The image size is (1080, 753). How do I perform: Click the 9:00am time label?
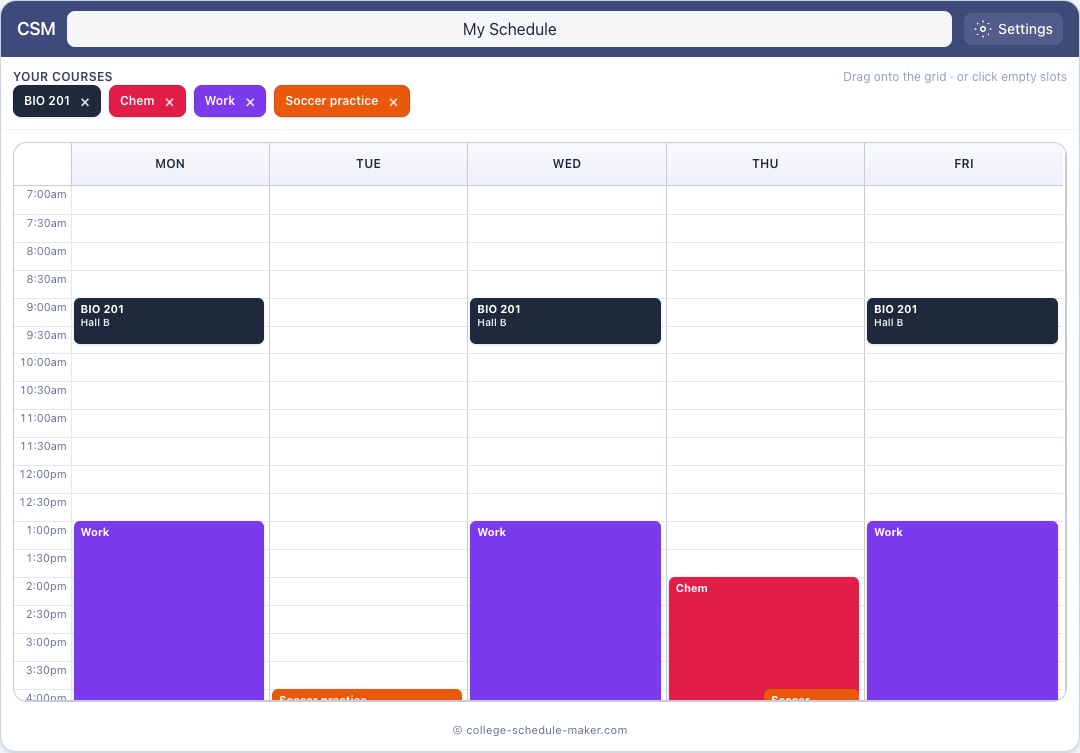(46, 307)
